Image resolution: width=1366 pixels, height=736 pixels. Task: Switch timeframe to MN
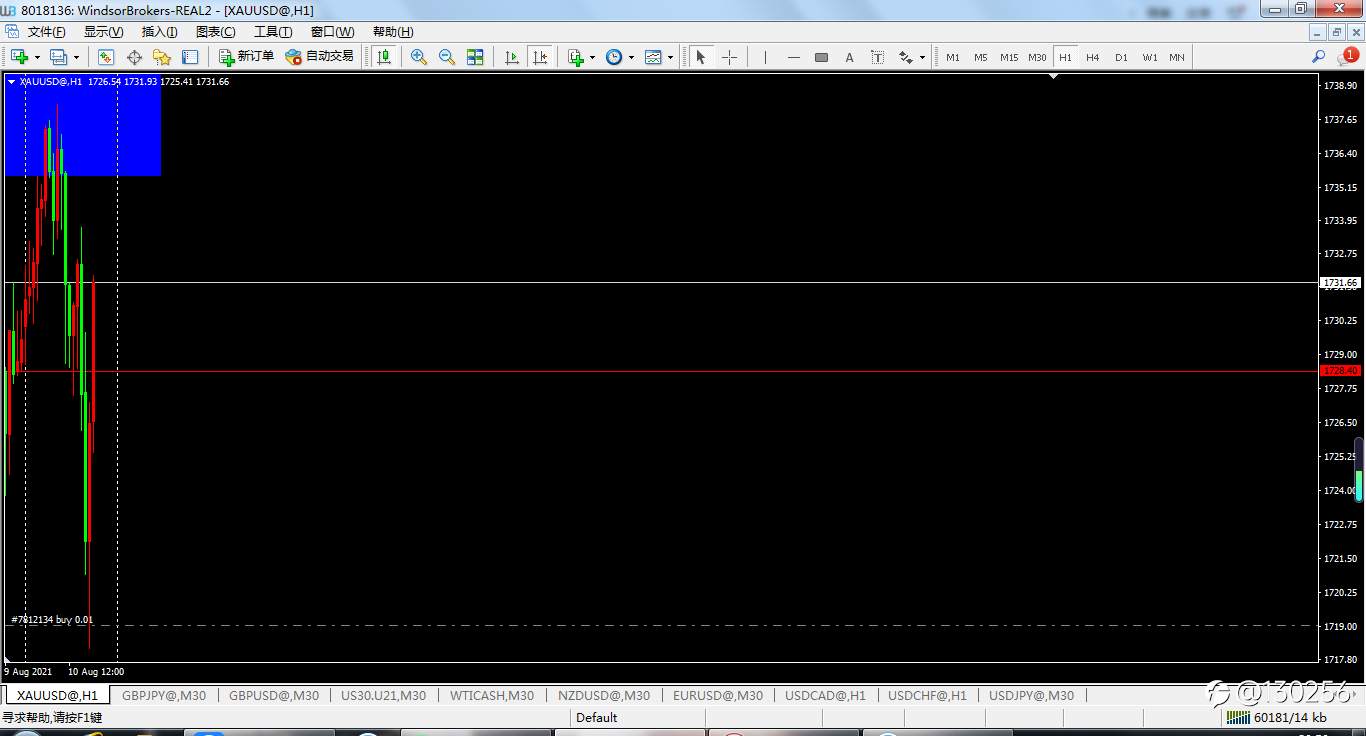click(x=1177, y=57)
